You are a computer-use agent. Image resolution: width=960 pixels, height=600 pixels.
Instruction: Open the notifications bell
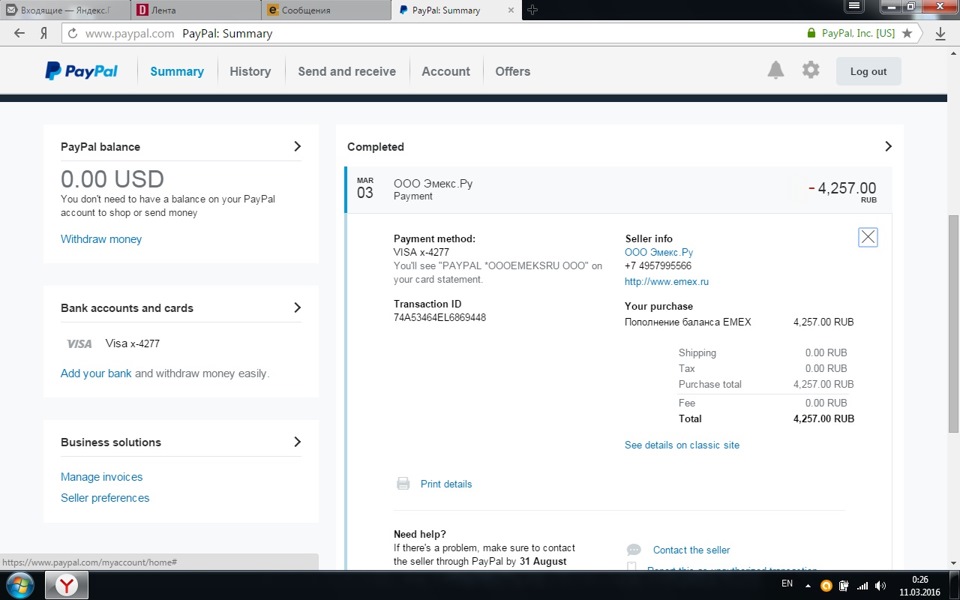coord(776,70)
